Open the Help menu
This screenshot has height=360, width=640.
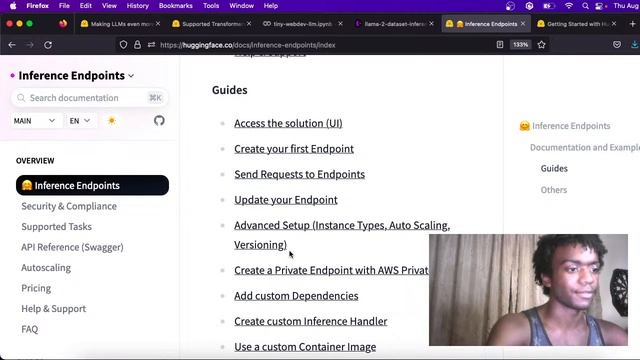(271, 6)
